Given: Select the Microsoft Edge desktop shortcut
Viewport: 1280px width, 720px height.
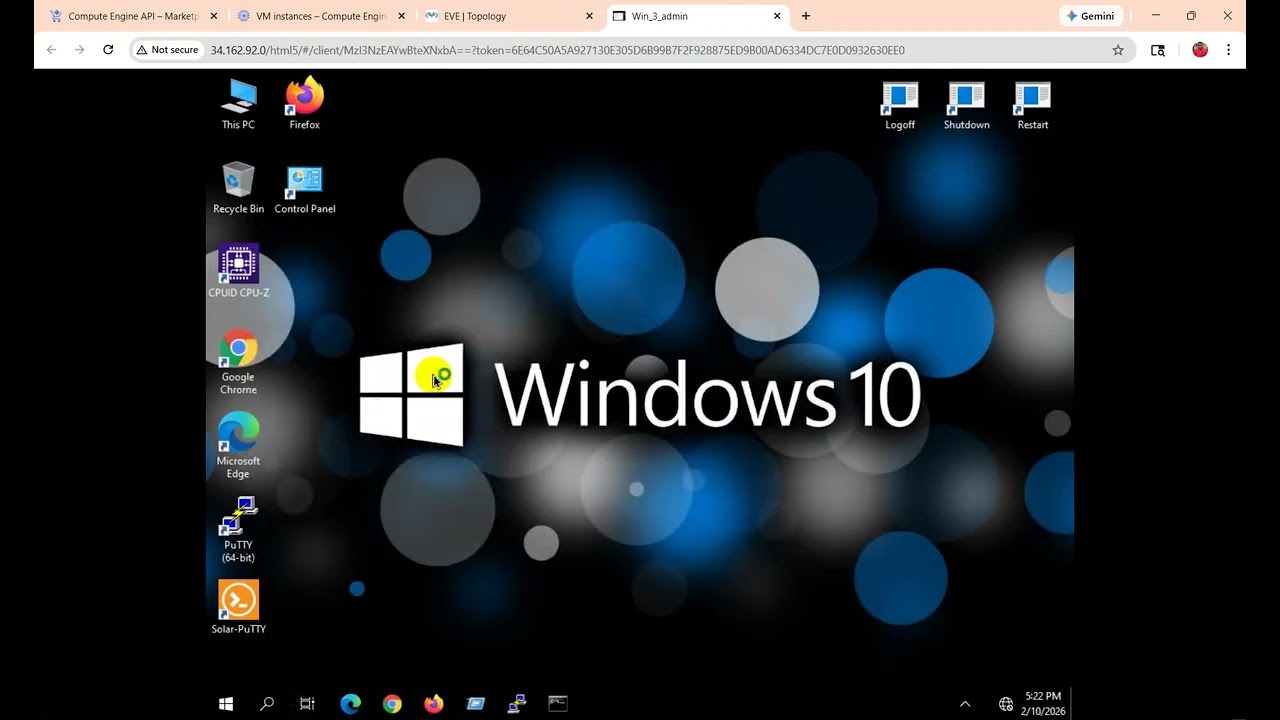Looking at the screenshot, I should coord(238,446).
